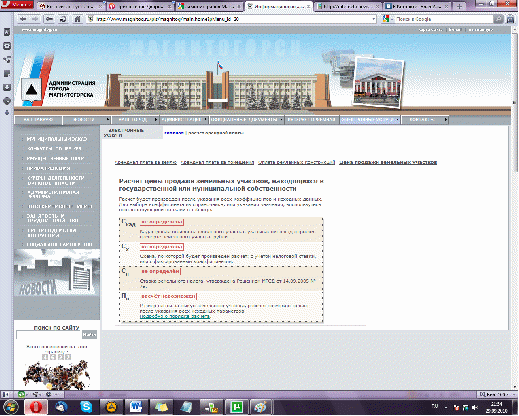Open the 'Арендная плата за землю' link

pyautogui.click(x=146, y=162)
